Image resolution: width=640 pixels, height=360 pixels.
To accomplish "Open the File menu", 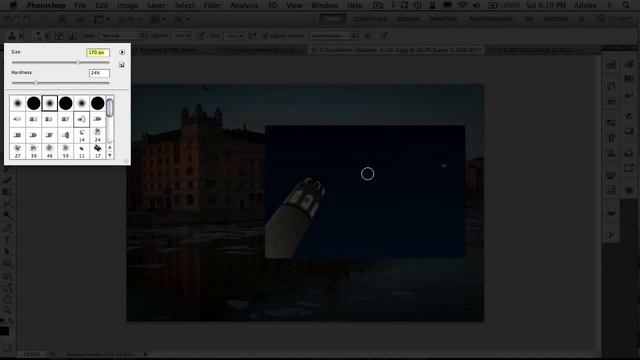I will [80, 5].
